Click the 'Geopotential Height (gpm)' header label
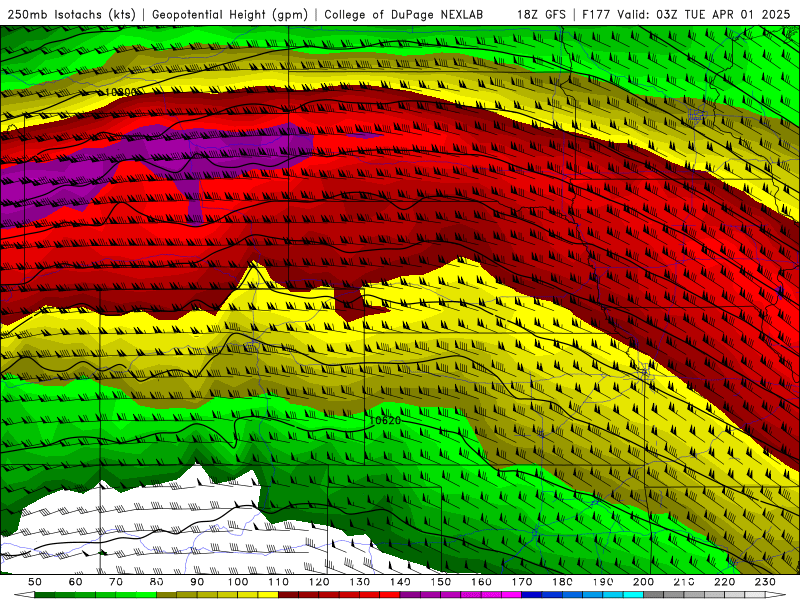The image size is (800, 600). [230, 15]
